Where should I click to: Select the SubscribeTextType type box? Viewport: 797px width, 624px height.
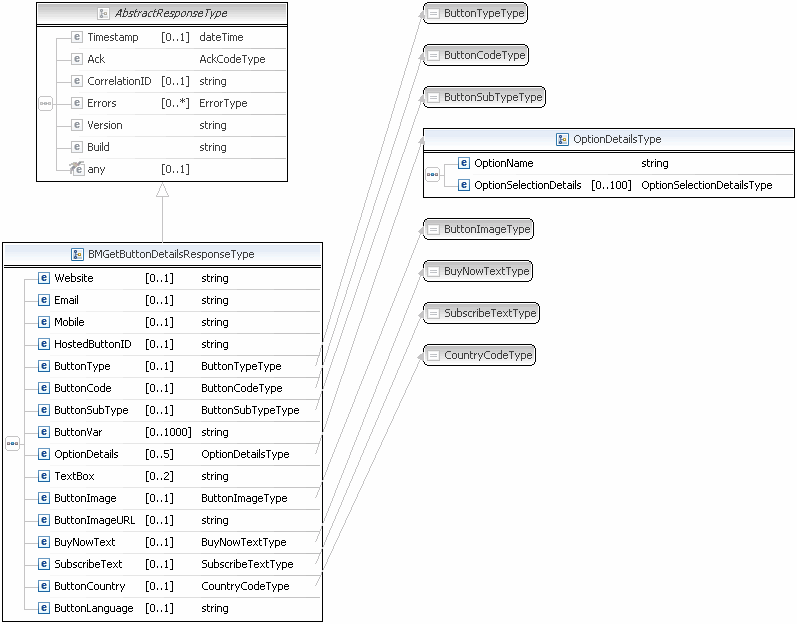tap(481, 313)
